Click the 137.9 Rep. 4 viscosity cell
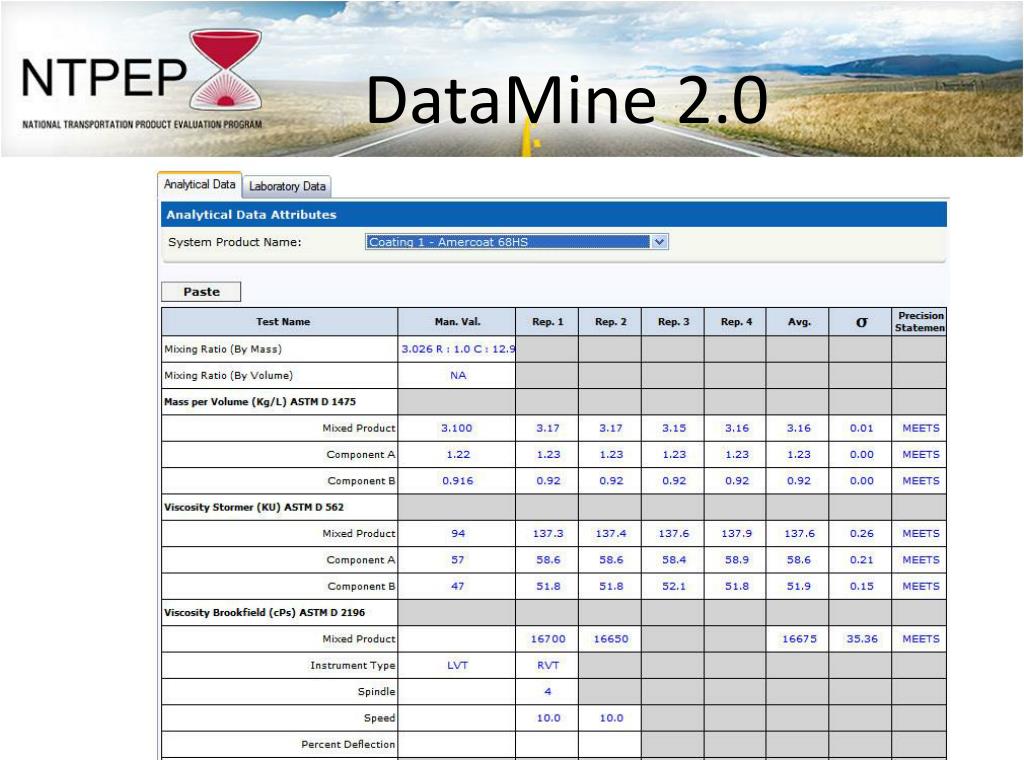1024x768 pixels. click(736, 534)
